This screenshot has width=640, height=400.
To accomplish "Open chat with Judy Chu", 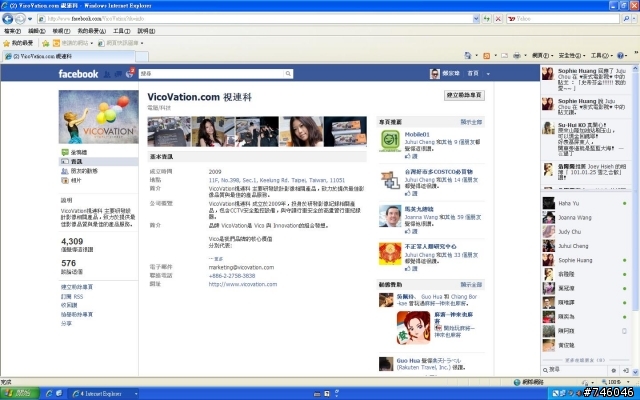I will (585, 232).
